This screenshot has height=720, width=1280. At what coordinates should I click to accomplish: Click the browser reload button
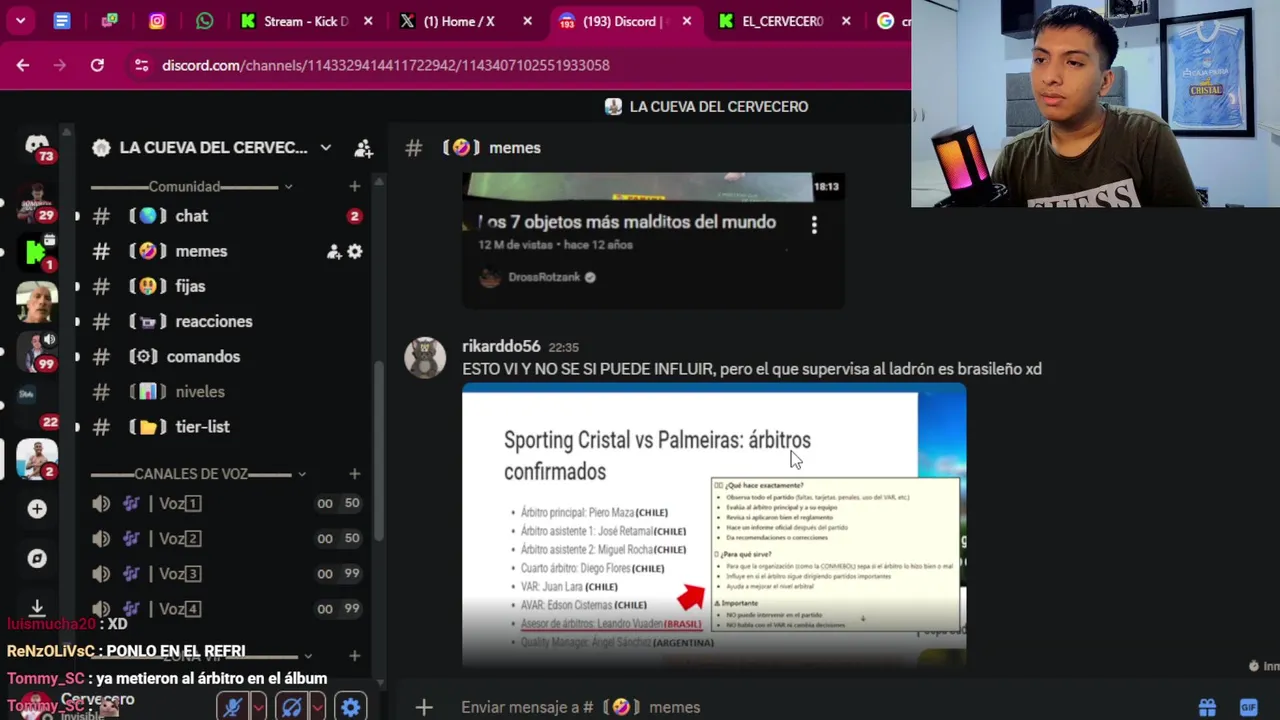[x=97, y=65]
